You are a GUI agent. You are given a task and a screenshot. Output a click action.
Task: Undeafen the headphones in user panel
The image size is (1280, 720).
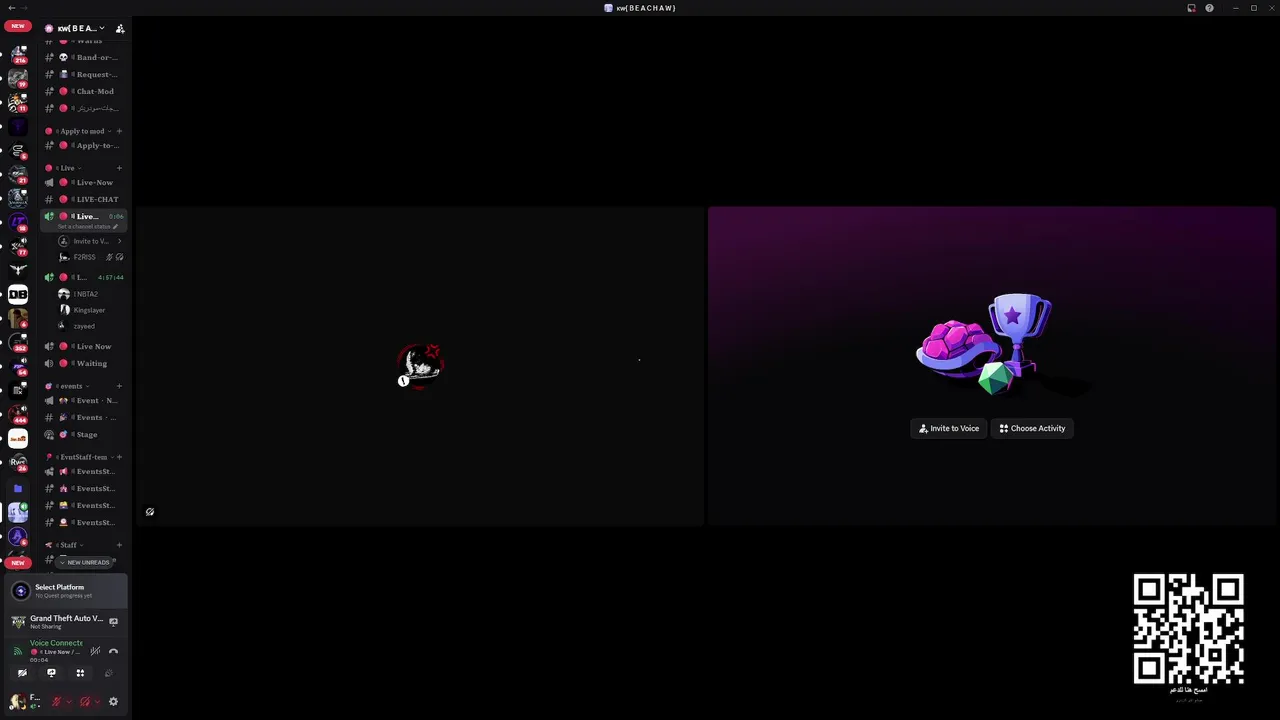[85, 702]
